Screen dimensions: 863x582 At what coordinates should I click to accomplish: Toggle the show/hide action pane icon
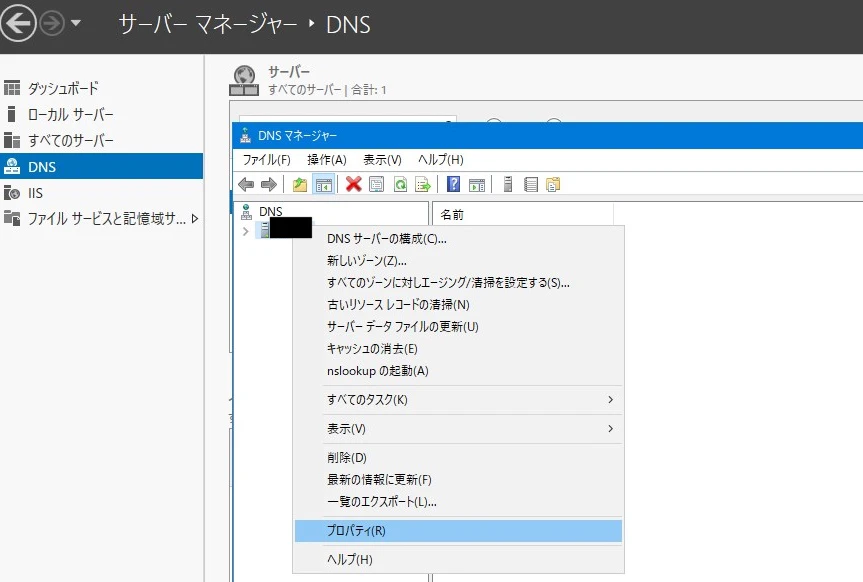tap(477, 185)
